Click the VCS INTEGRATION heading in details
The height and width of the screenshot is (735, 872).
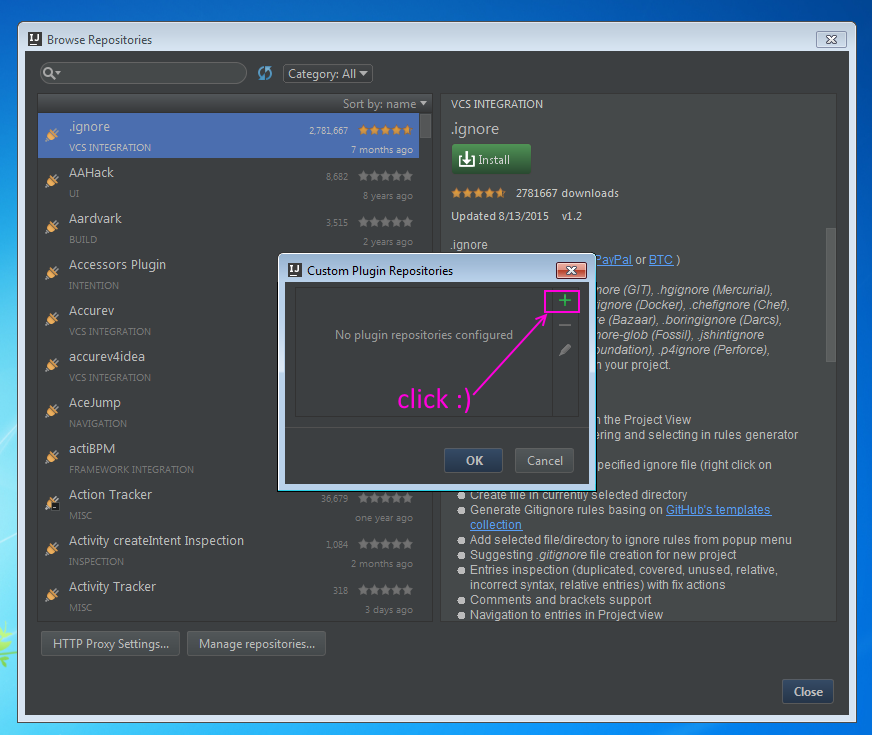[497, 104]
